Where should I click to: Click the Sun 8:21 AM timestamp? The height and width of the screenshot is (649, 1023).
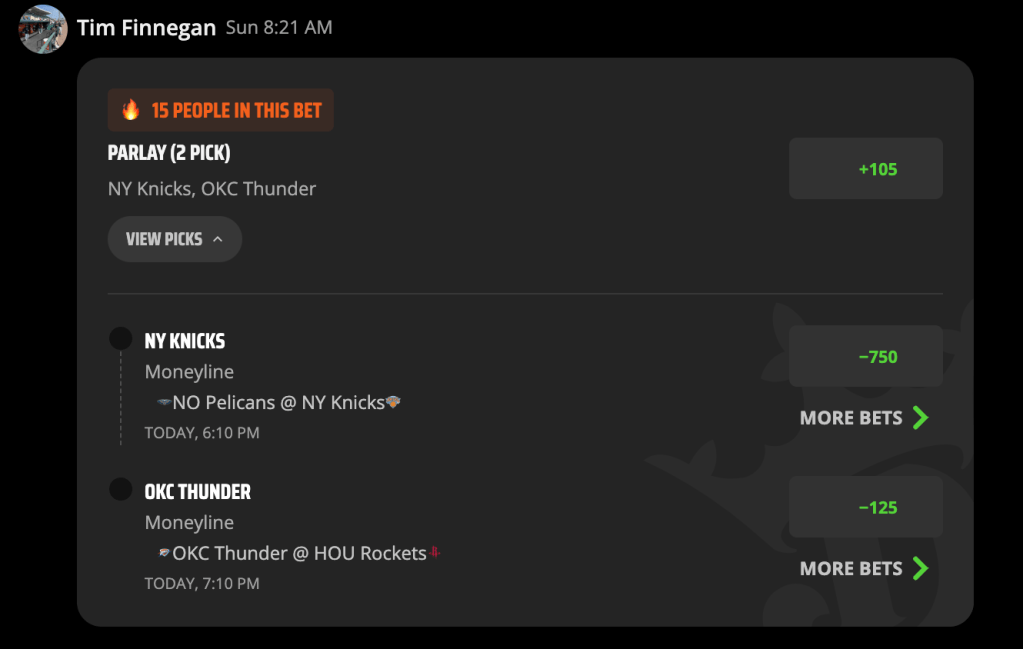click(279, 27)
